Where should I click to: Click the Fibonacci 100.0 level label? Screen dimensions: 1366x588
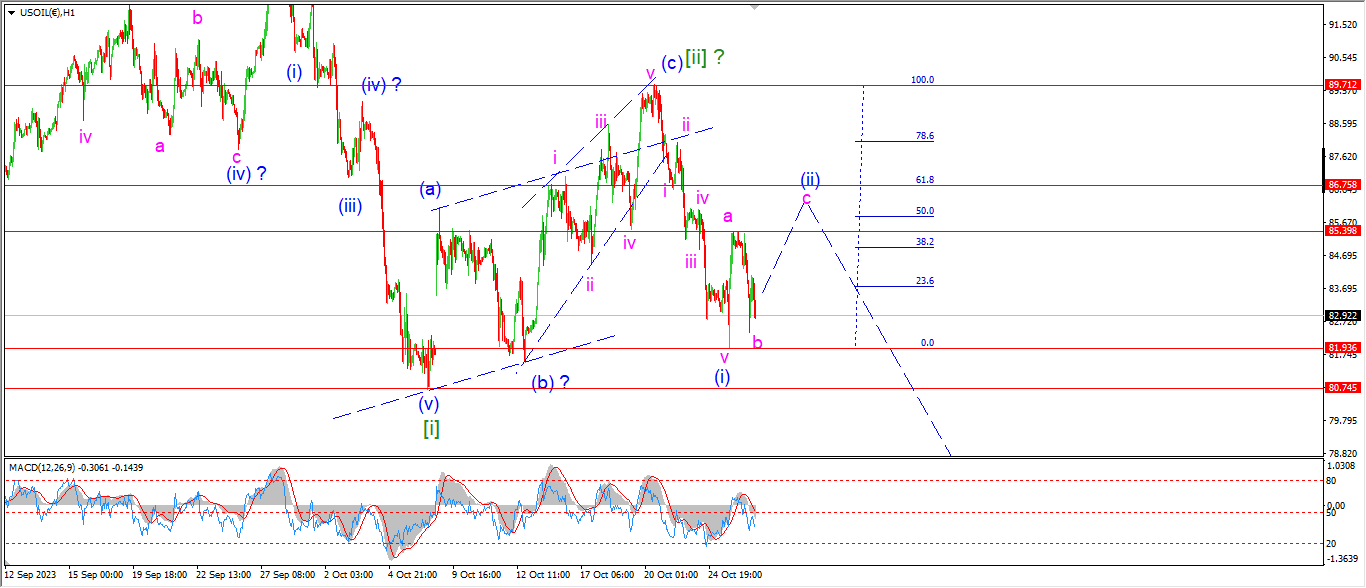point(921,80)
